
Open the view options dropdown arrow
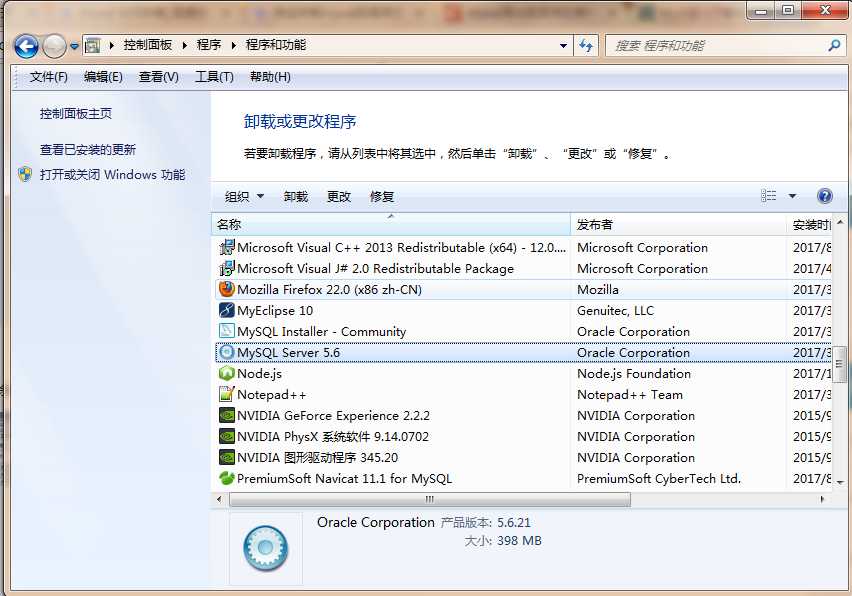coord(792,196)
